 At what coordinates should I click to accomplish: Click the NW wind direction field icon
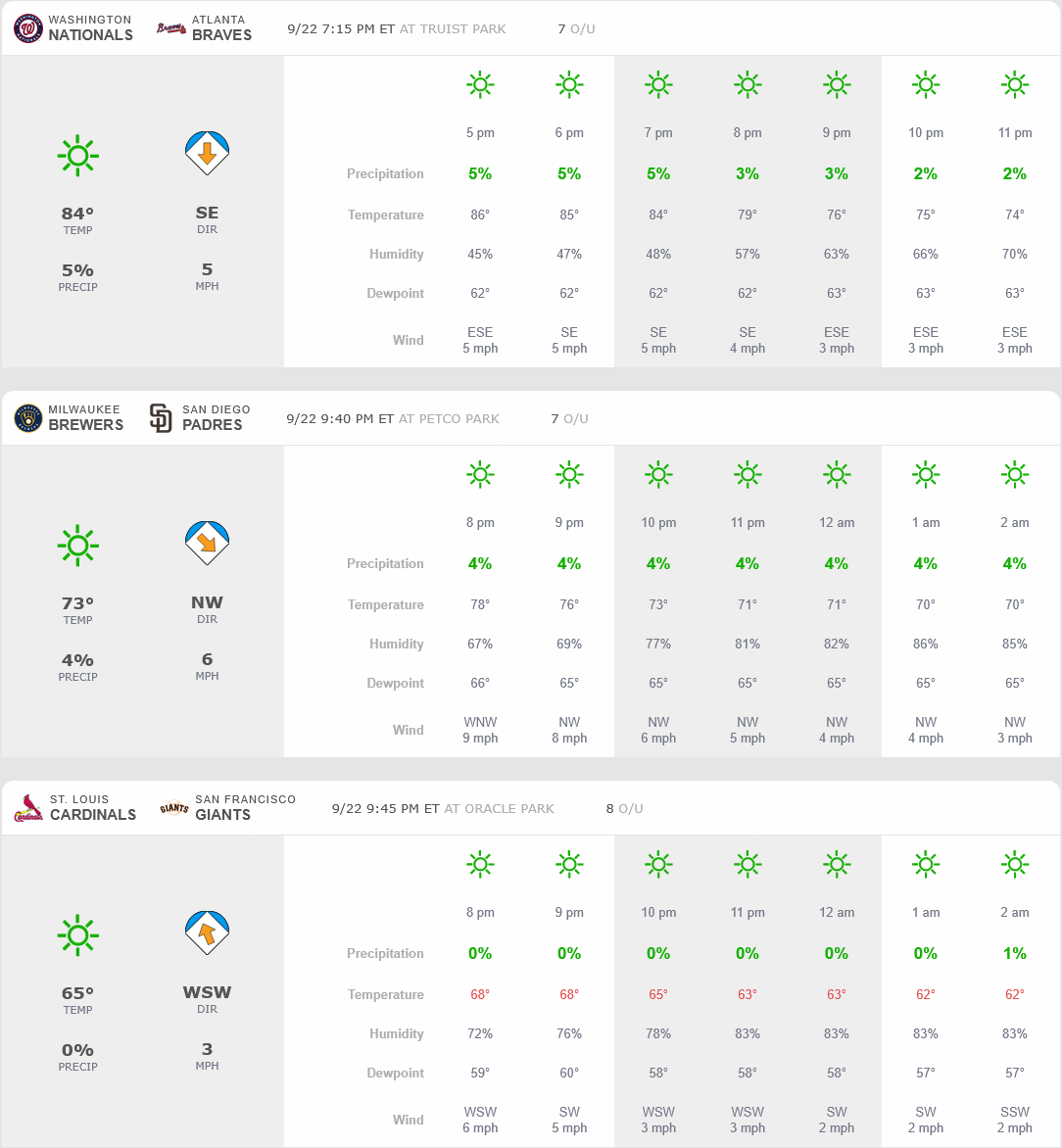pyautogui.click(x=207, y=544)
